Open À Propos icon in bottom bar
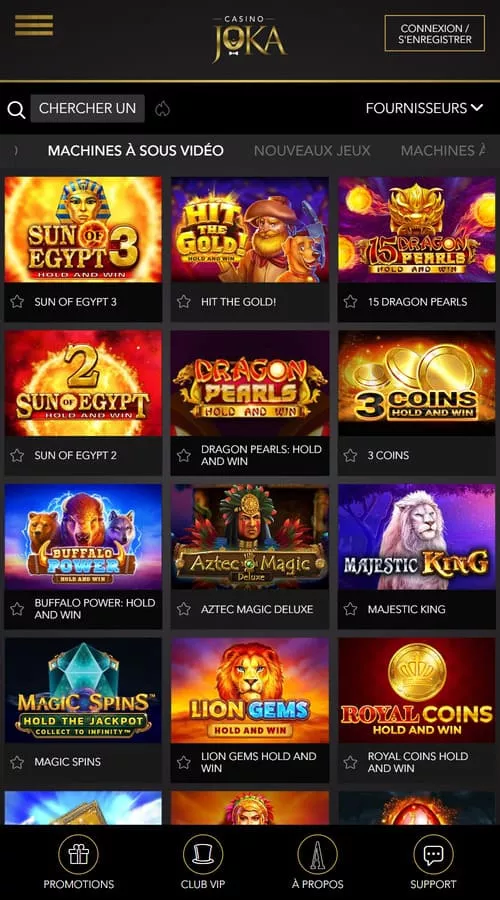The height and width of the screenshot is (900, 500). (x=317, y=854)
